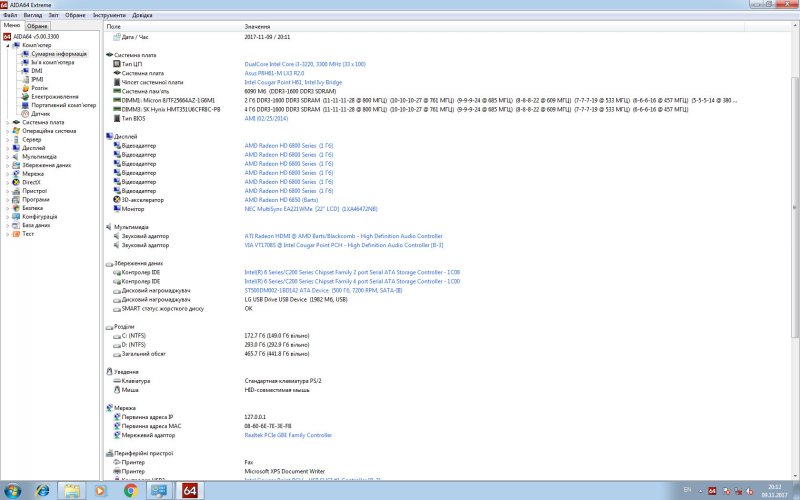This screenshot has height=500, width=800.
Task: Switch to the Обране tab
Action: (37, 26)
